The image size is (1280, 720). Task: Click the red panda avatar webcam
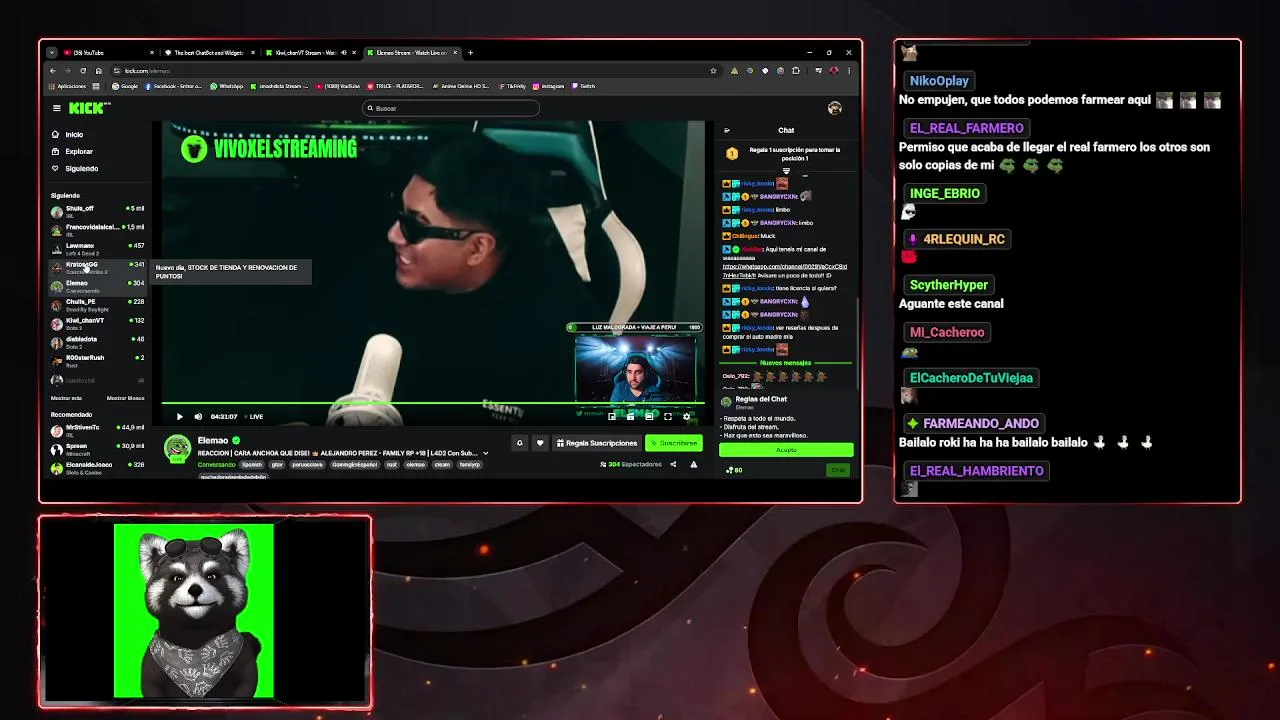click(x=194, y=610)
